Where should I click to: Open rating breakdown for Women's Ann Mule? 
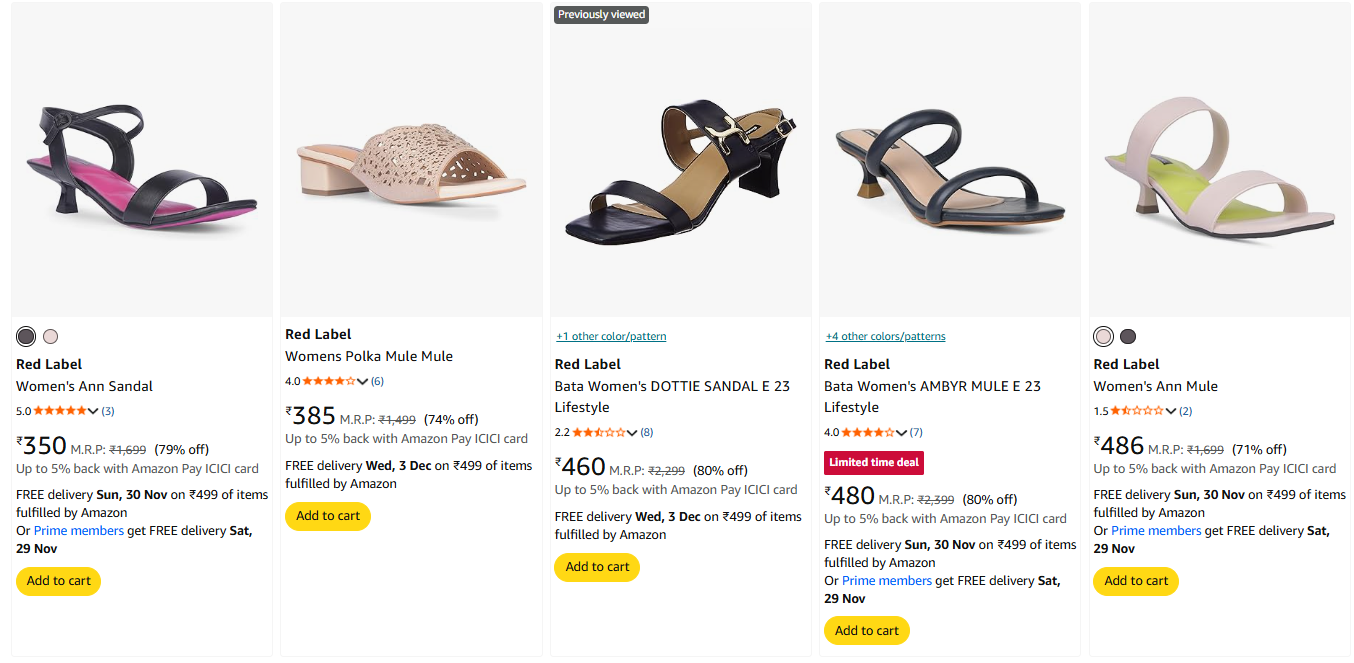pyautogui.click(x=1171, y=411)
